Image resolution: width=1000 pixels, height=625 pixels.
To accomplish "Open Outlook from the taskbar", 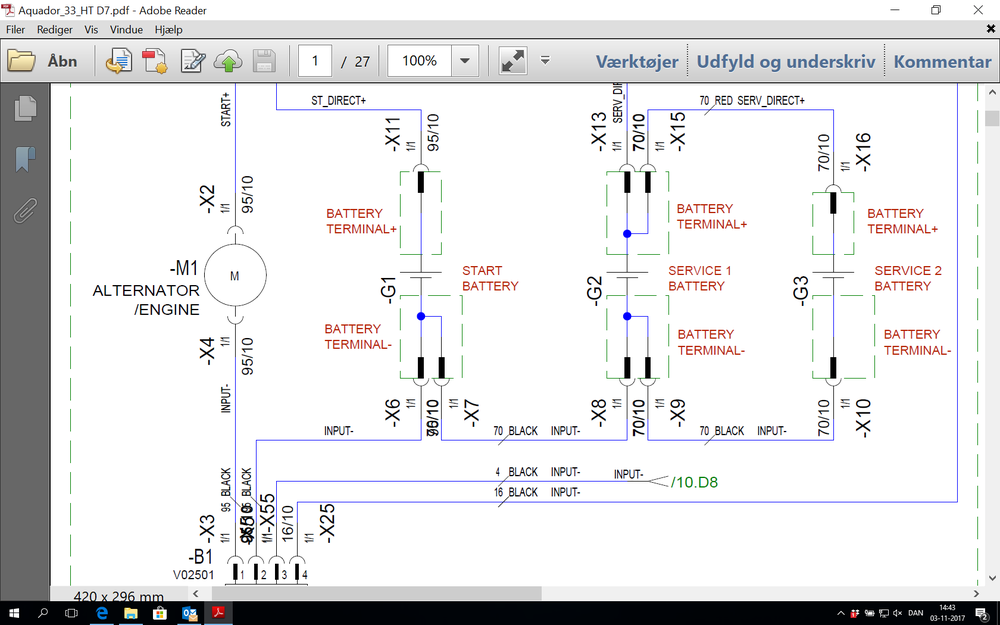I will point(189,614).
